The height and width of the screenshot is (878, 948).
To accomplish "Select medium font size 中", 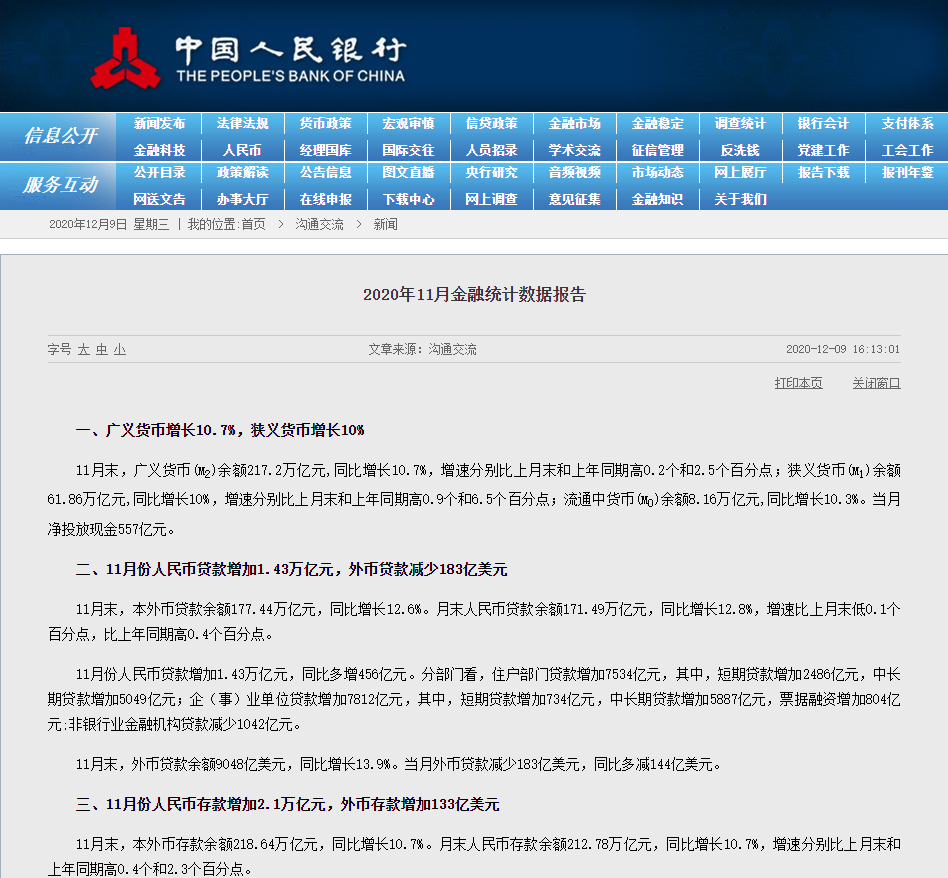I will (102, 350).
